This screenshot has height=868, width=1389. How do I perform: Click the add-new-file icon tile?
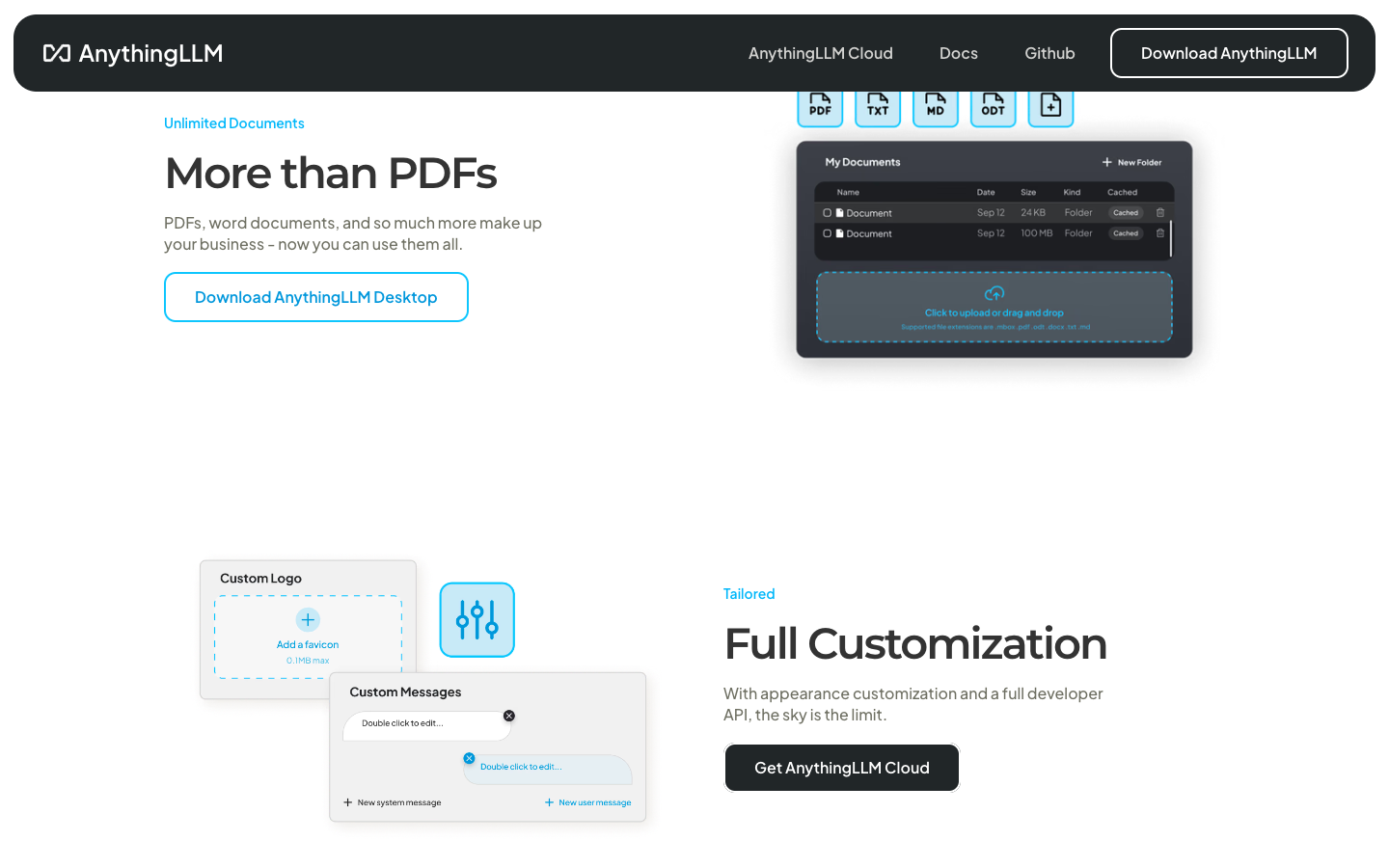1050,107
